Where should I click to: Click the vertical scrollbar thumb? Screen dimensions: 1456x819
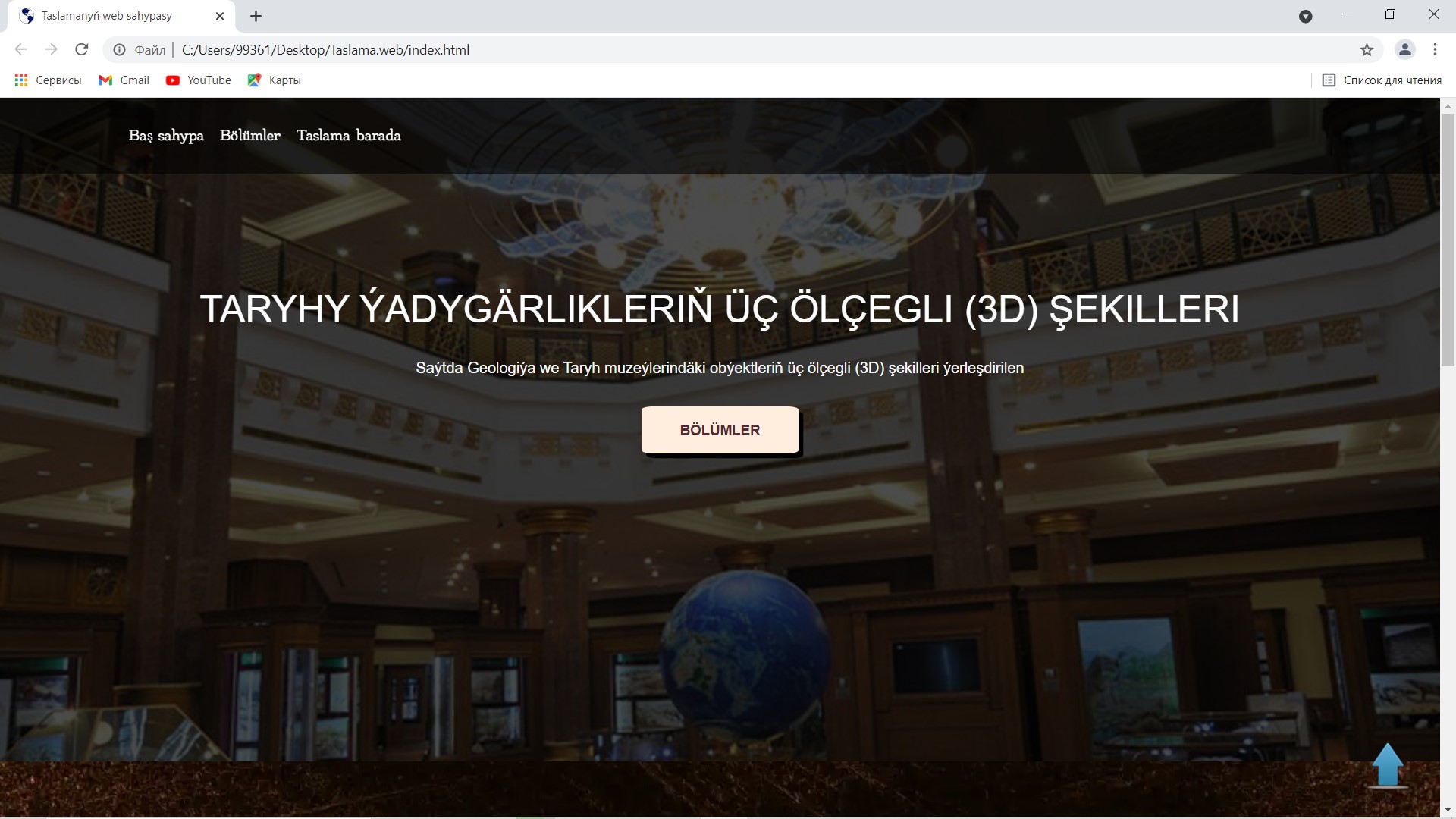(x=1448, y=241)
